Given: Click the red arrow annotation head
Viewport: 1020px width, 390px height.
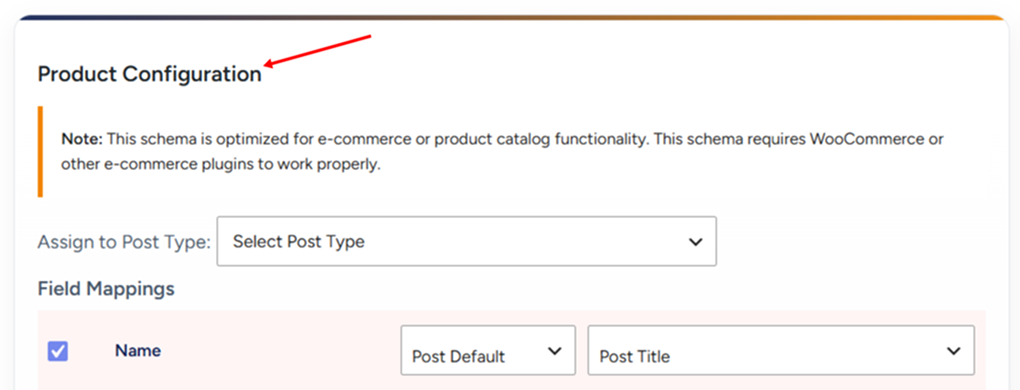Looking at the screenshot, I should [x=271, y=63].
